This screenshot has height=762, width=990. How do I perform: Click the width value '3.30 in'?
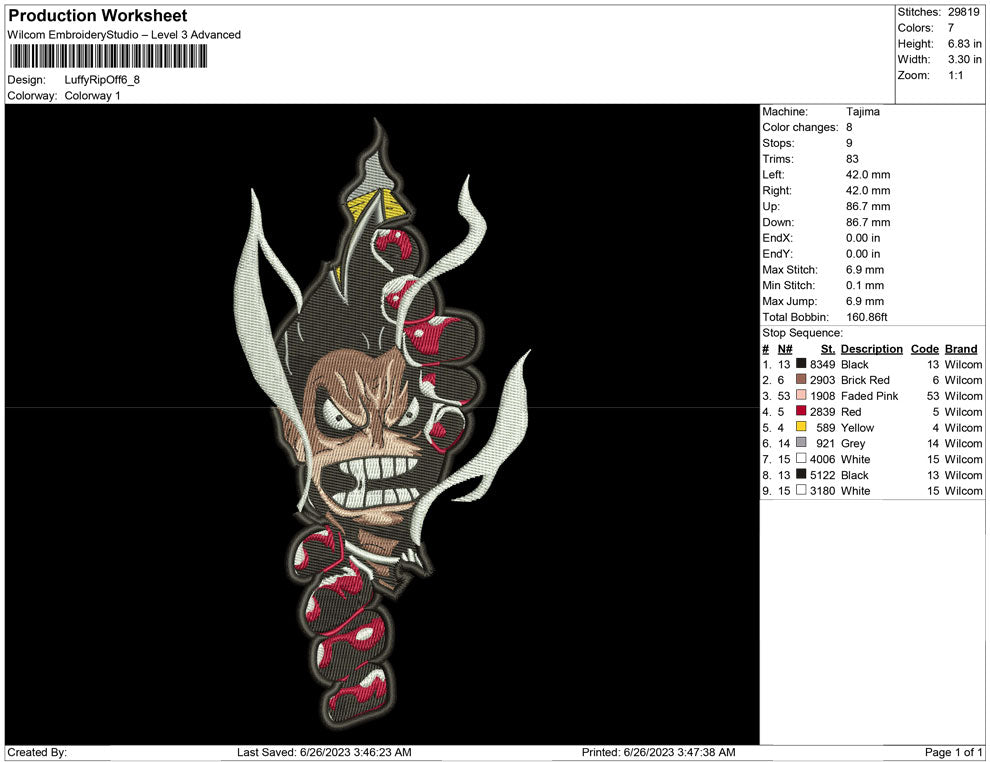965,59
